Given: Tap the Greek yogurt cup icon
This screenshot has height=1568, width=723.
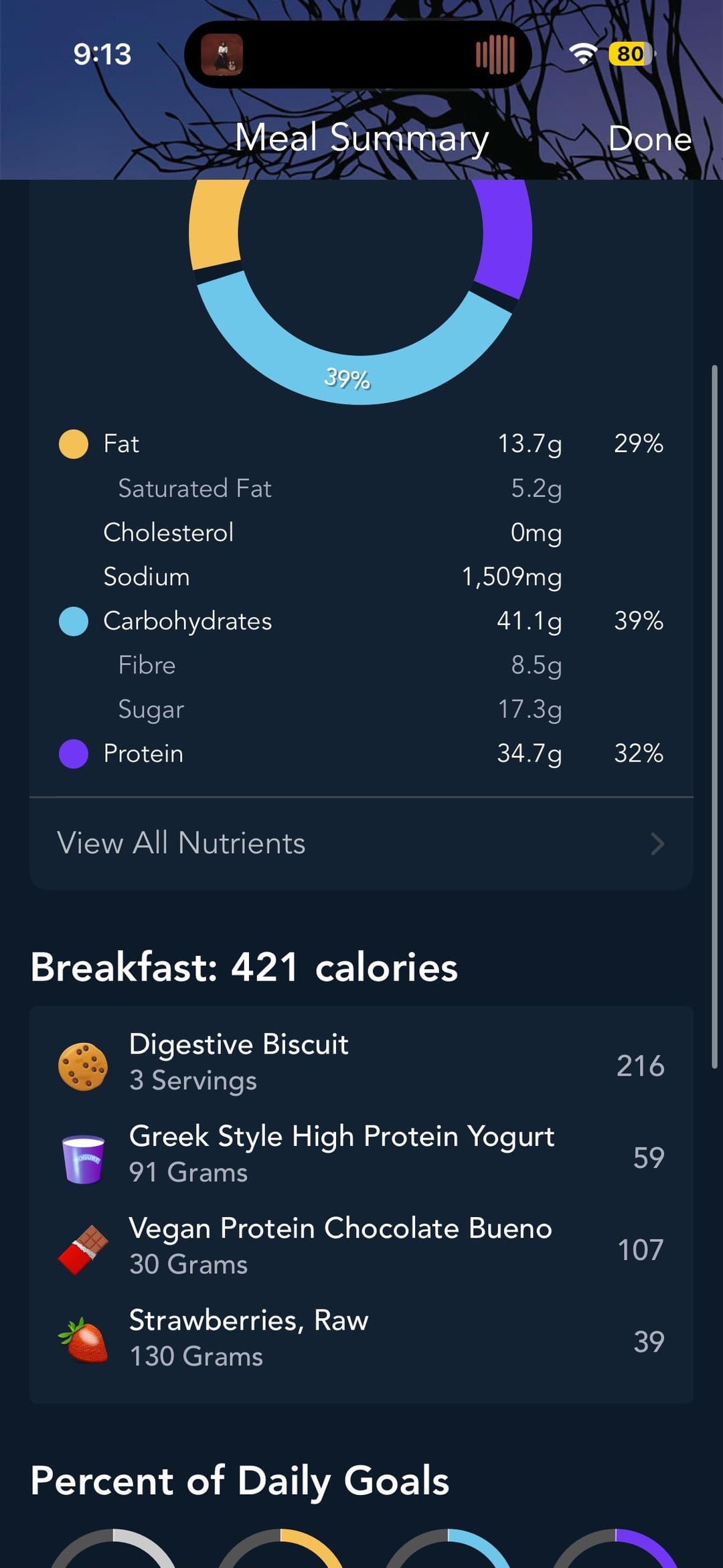Looking at the screenshot, I should tap(83, 1159).
